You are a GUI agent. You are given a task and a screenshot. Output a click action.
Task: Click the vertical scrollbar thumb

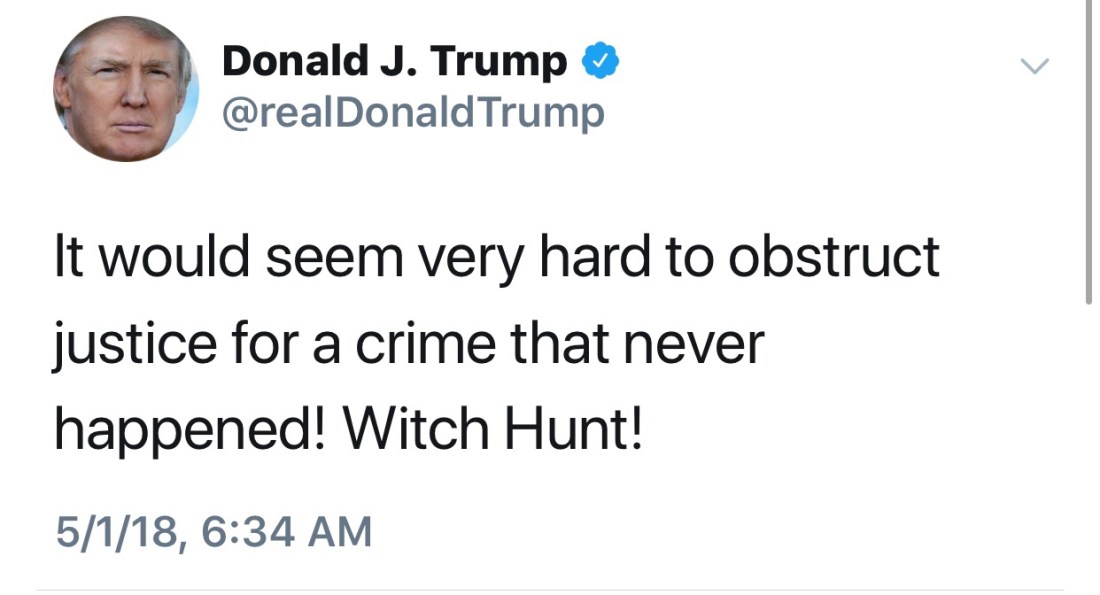click(1089, 150)
